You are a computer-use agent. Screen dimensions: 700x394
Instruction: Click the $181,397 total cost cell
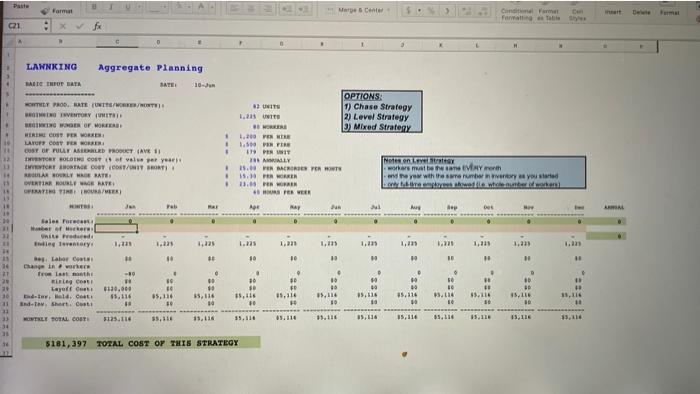point(66,343)
